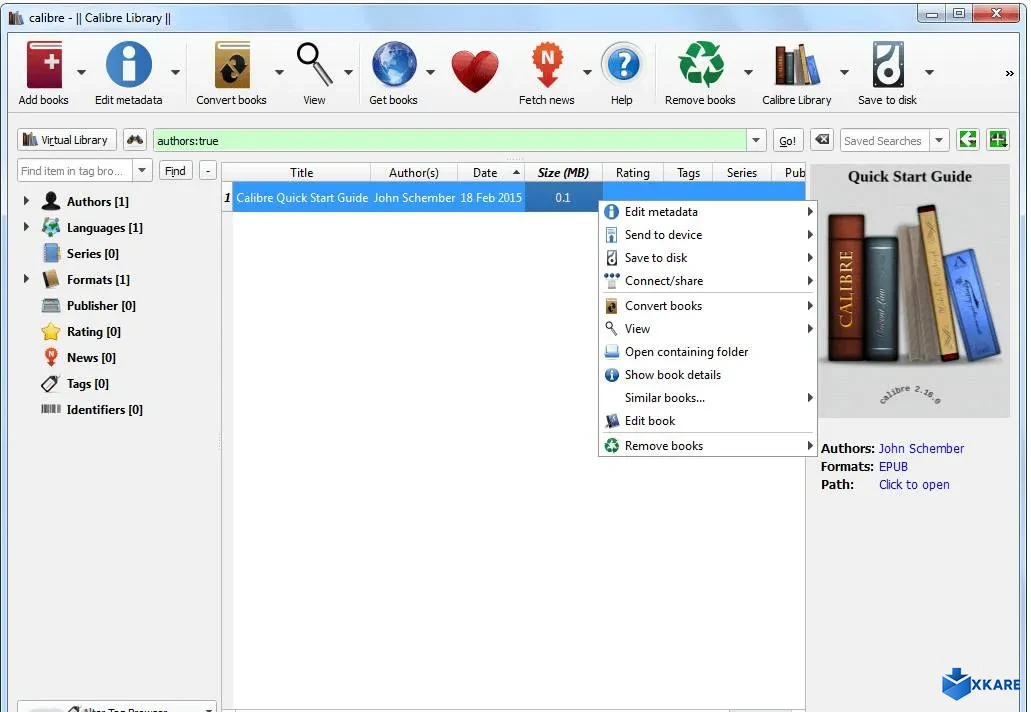The image size is (1031, 712).
Task: Click the Calibre Library bookshelf icon
Action: (797, 64)
